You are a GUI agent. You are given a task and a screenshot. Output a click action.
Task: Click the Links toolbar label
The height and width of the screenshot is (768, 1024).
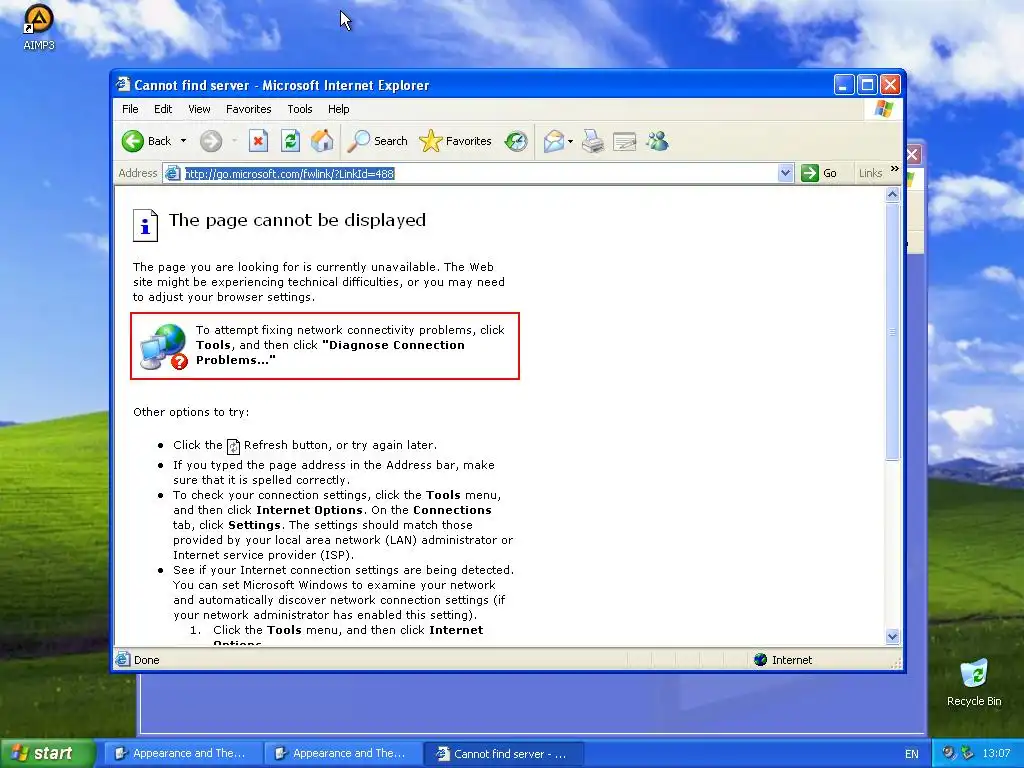pos(871,173)
